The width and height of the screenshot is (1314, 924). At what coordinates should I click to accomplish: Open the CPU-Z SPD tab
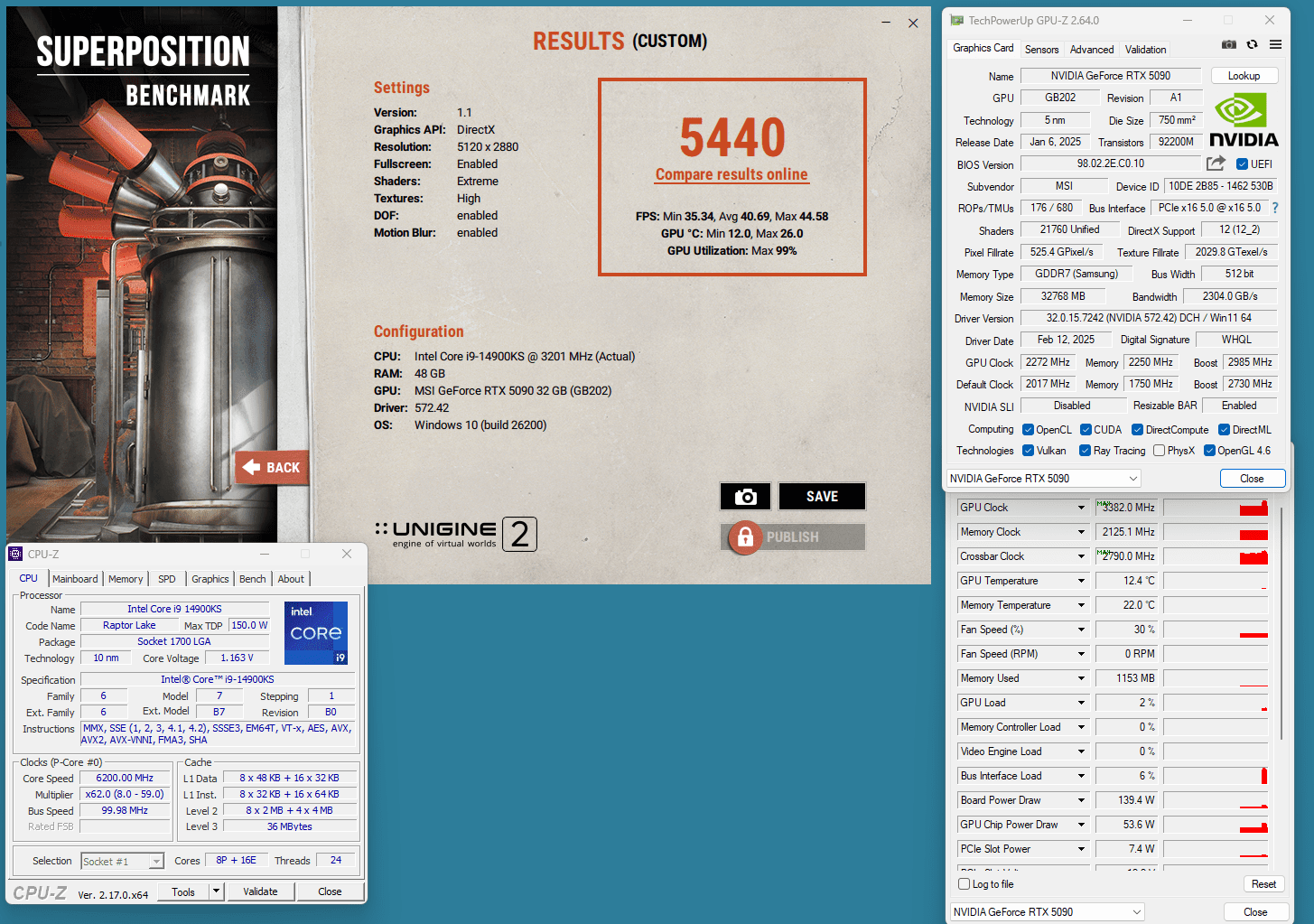167,579
